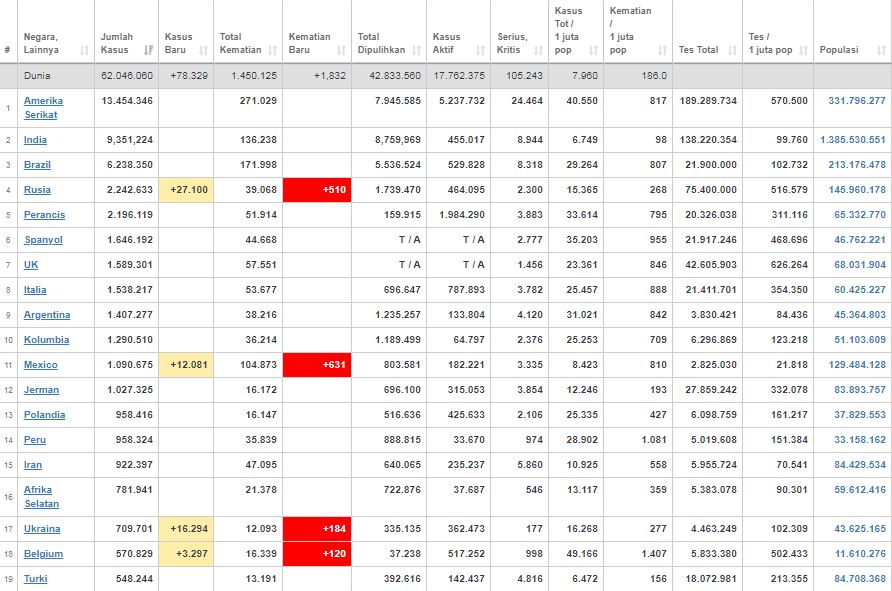Open India population 1.385.530.551 link
The width and height of the screenshot is (892, 591).
click(853, 140)
